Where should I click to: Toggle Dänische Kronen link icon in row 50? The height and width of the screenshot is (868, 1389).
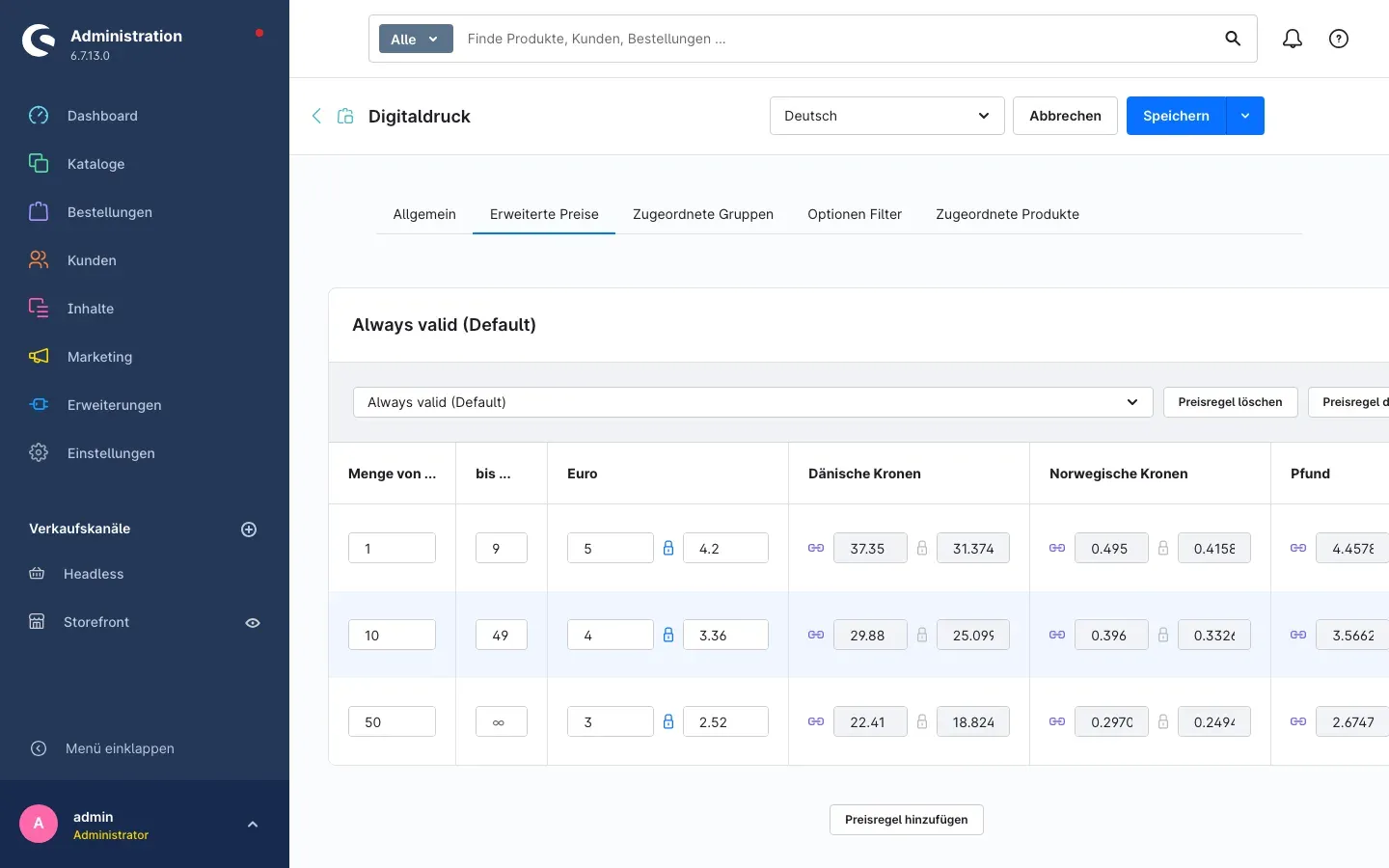816,721
